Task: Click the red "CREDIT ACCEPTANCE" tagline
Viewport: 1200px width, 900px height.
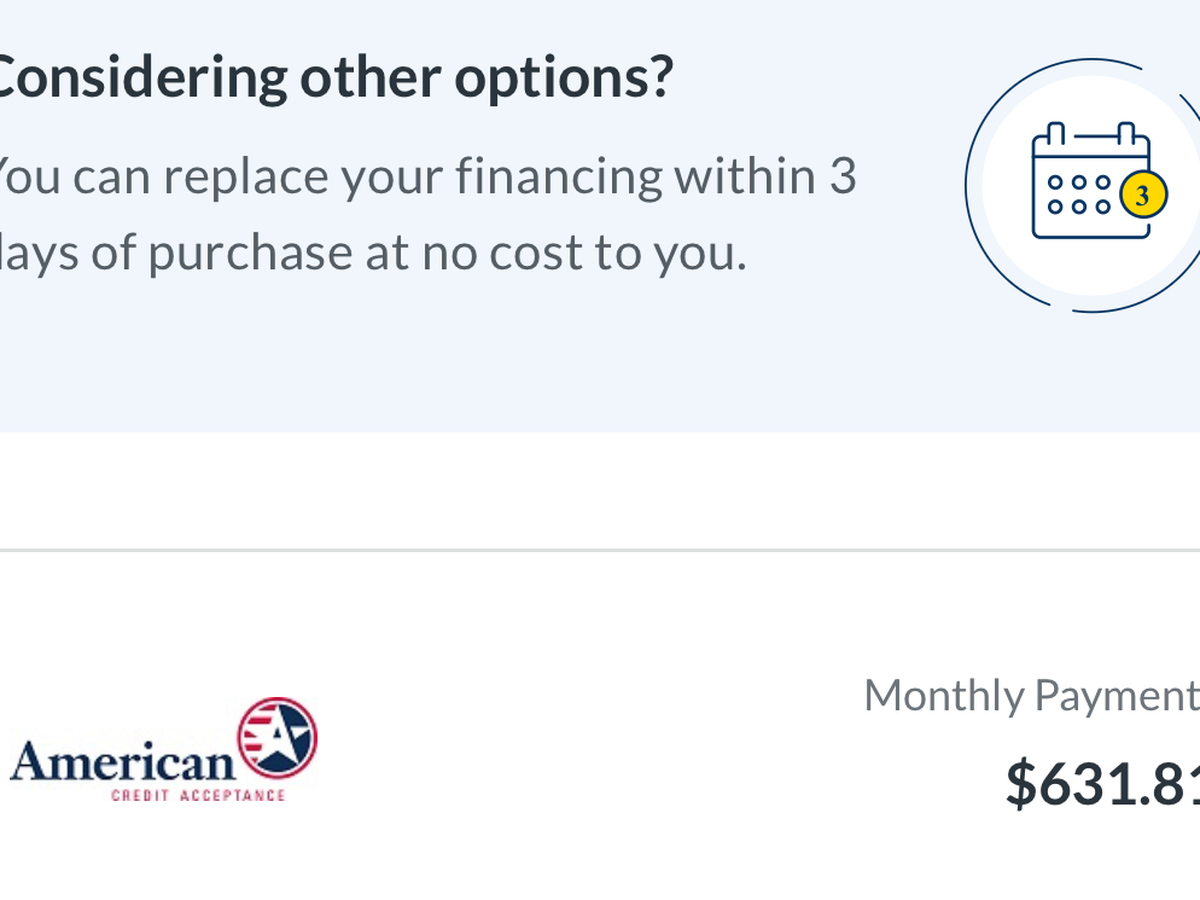Action: (198, 795)
